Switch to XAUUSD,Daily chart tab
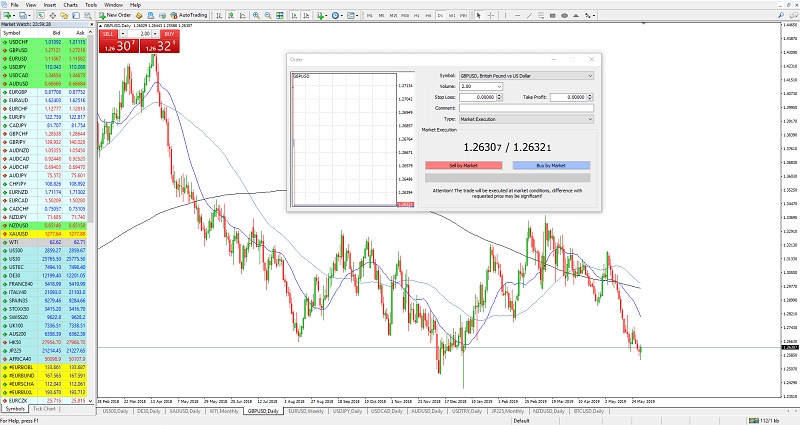Screen dimensions: 800x425 coord(185,411)
